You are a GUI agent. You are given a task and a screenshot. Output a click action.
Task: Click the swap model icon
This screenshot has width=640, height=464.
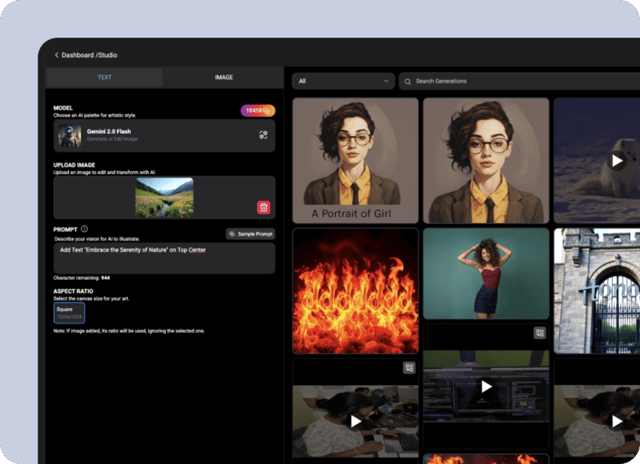coord(263,135)
